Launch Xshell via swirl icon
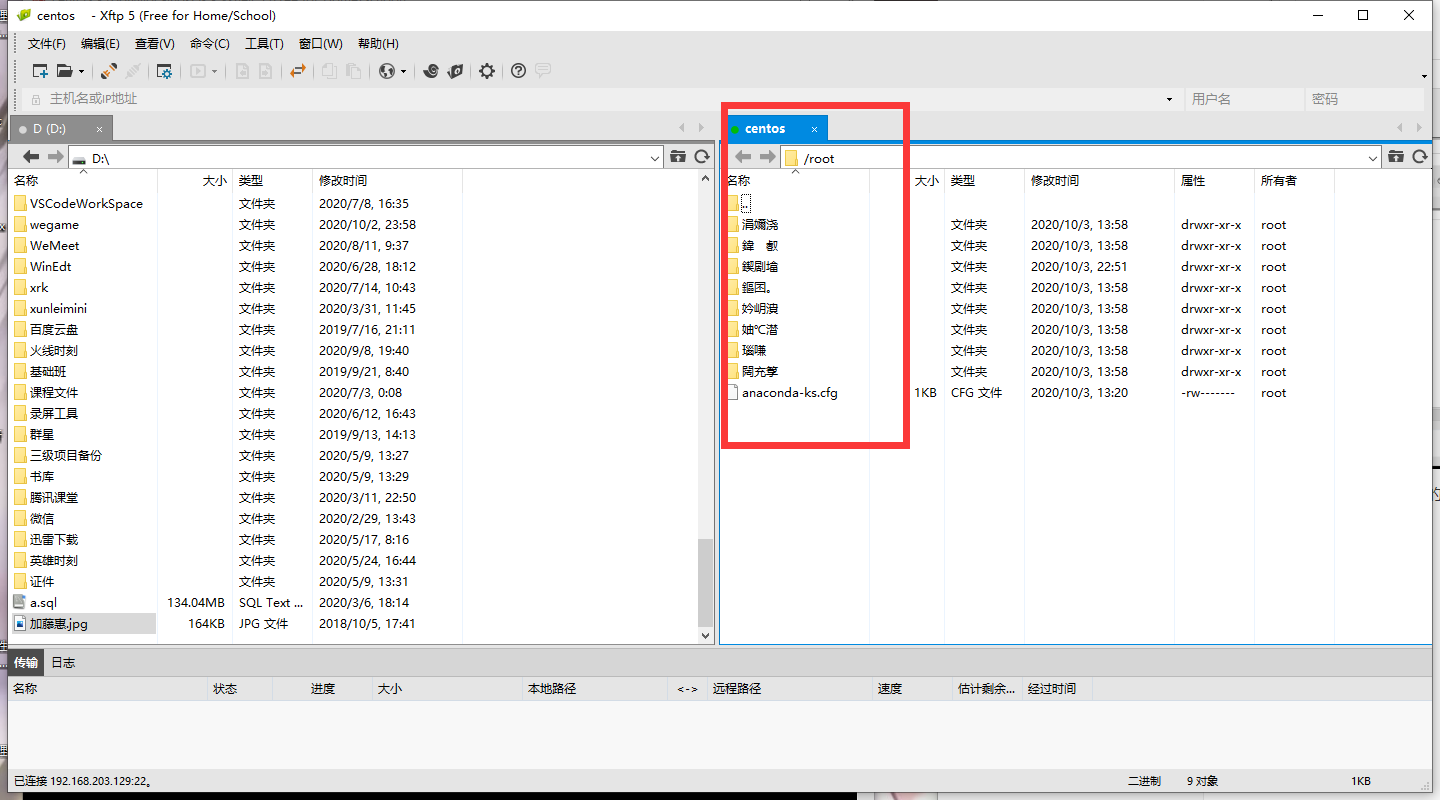The image size is (1440, 800). pos(431,71)
